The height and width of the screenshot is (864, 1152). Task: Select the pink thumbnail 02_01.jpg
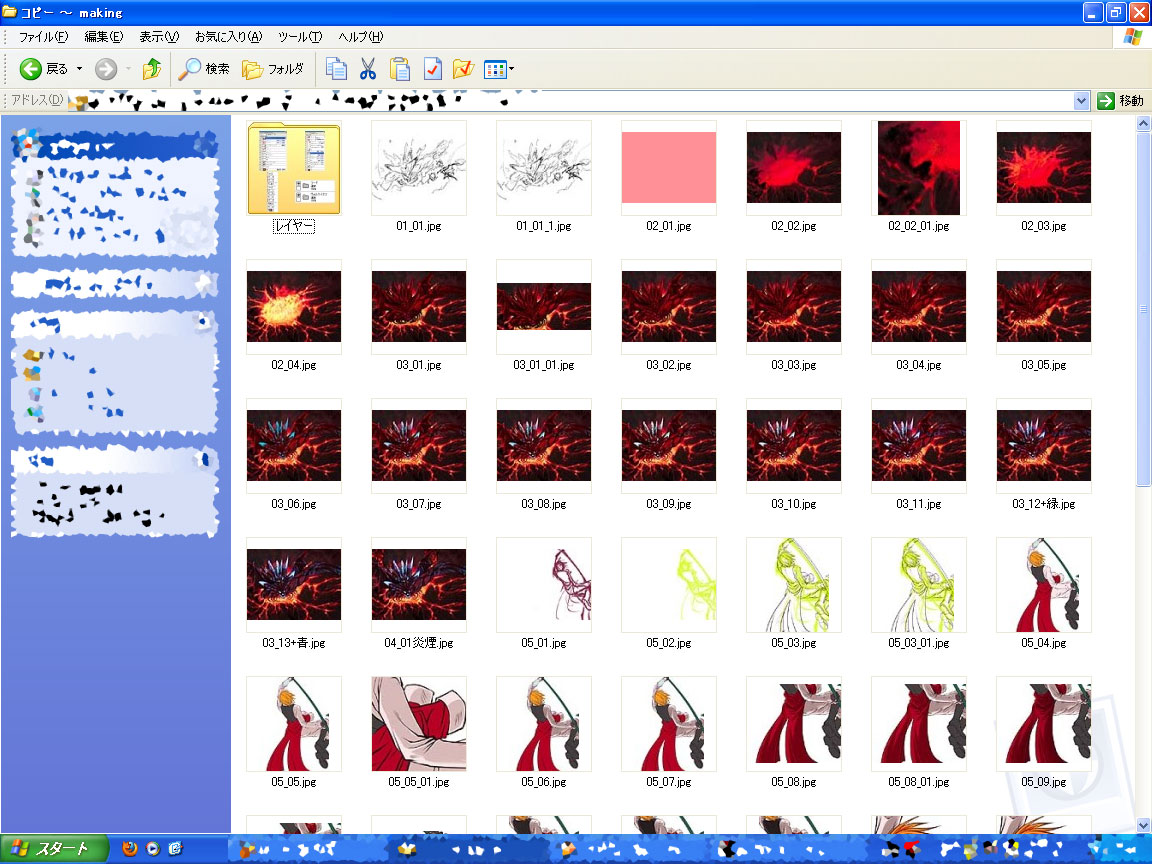coord(669,168)
